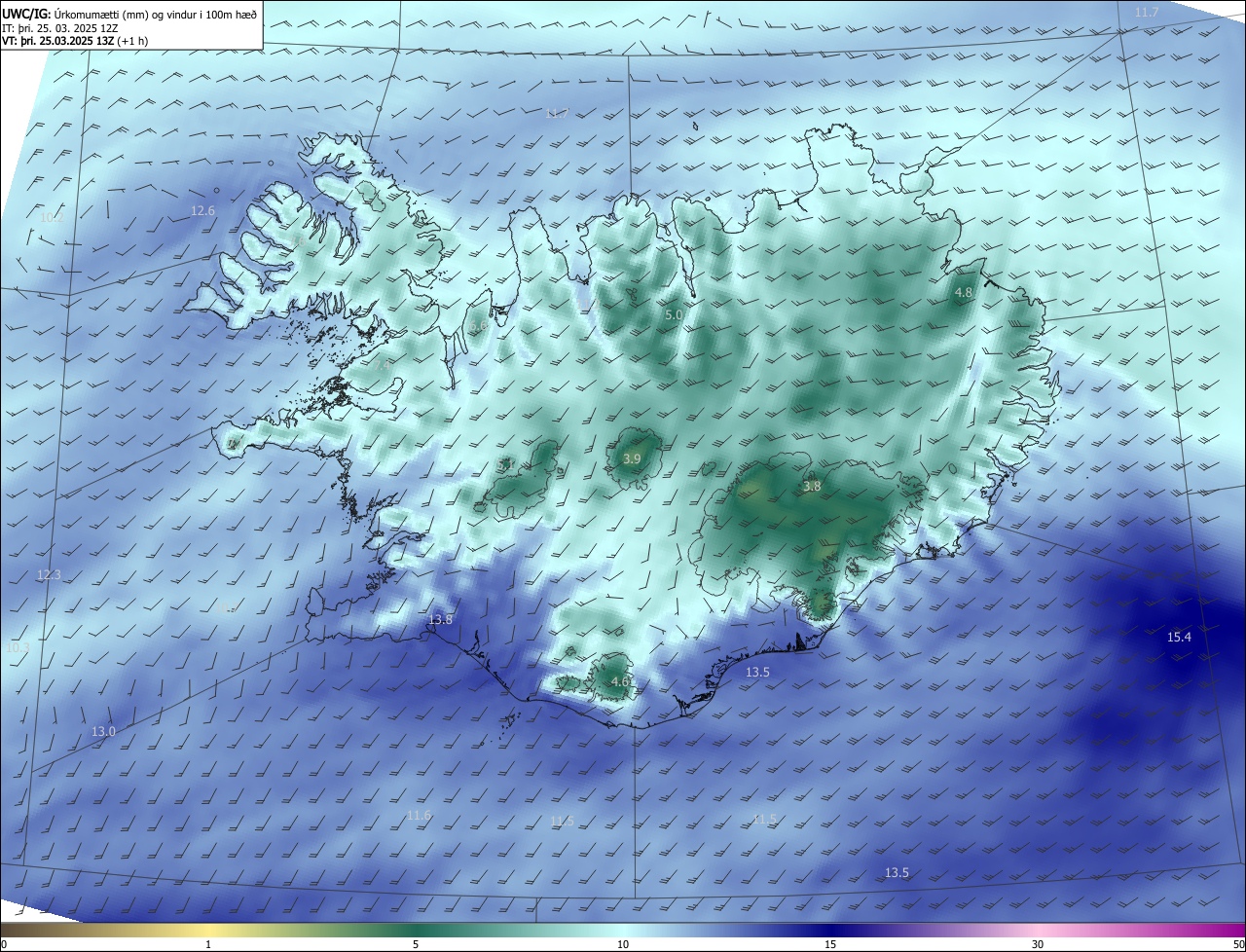Click the 3.8 value label
The image size is (1246, 952).
(x=812, y=486)
